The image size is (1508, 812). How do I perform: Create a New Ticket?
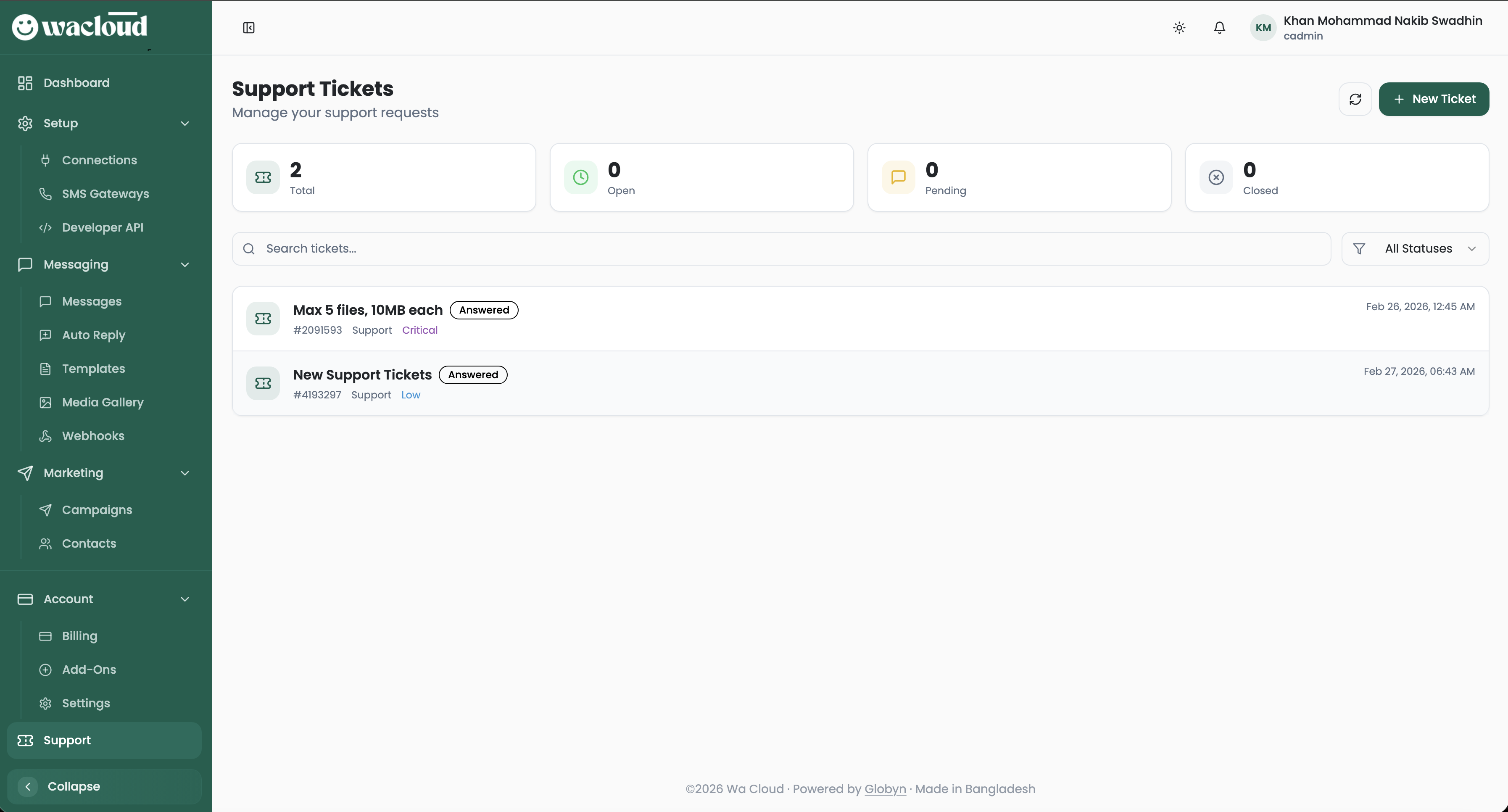tap(1434, 99)
